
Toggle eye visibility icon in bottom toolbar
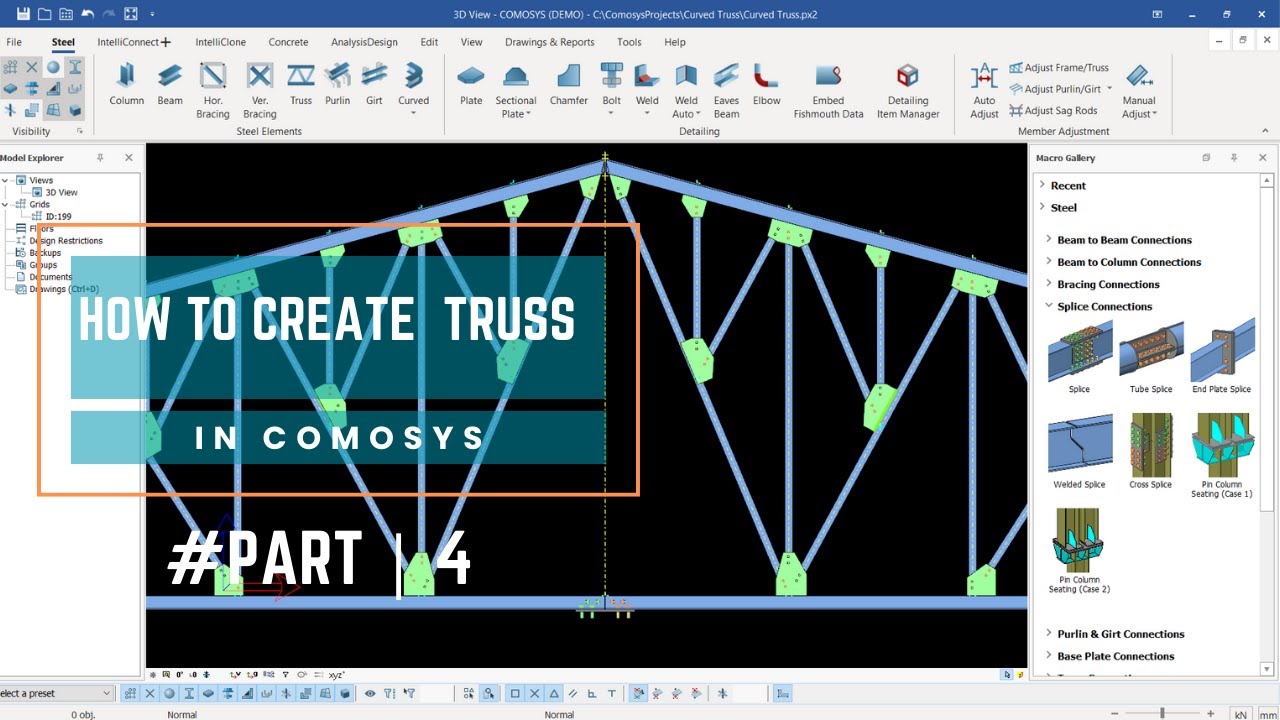(370, 693)
